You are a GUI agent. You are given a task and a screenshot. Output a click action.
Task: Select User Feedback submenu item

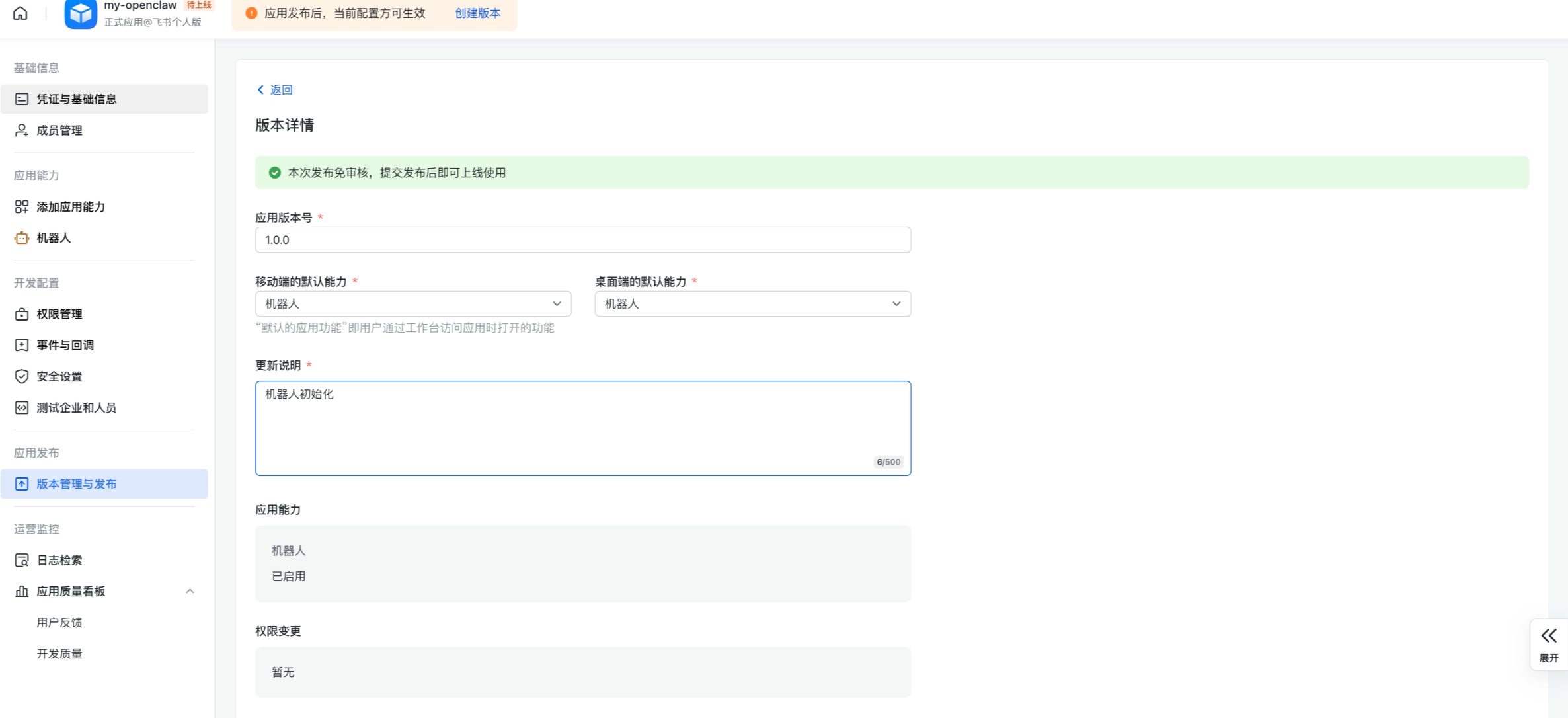point(59,622)
